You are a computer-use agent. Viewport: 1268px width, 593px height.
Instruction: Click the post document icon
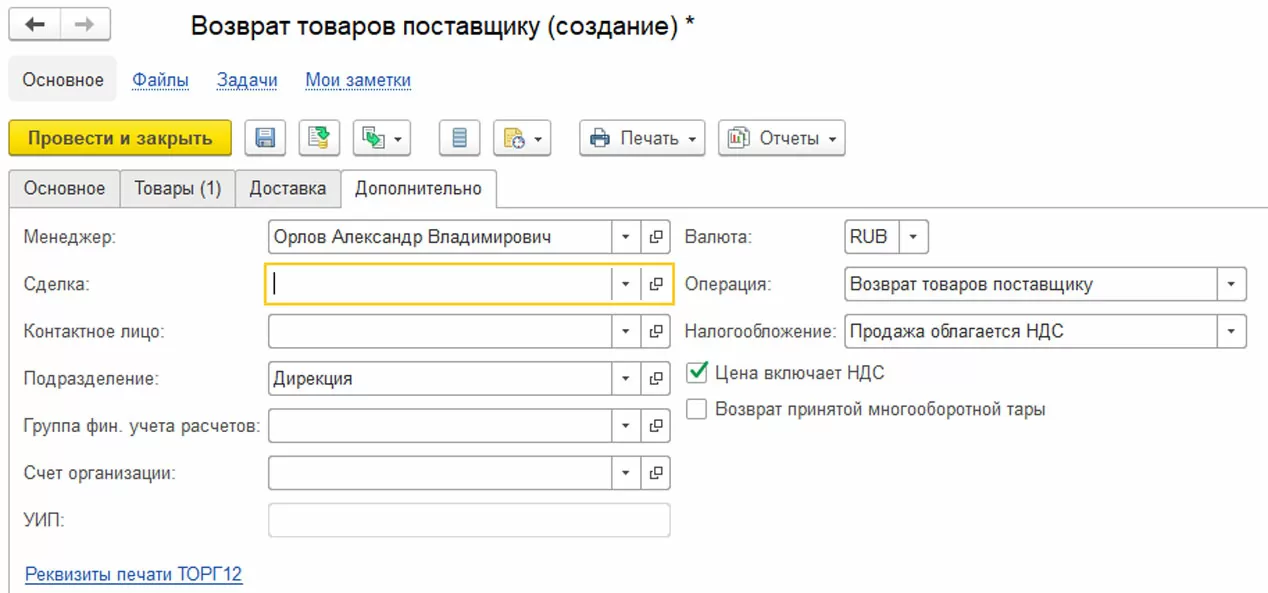(x=319, y=138)
